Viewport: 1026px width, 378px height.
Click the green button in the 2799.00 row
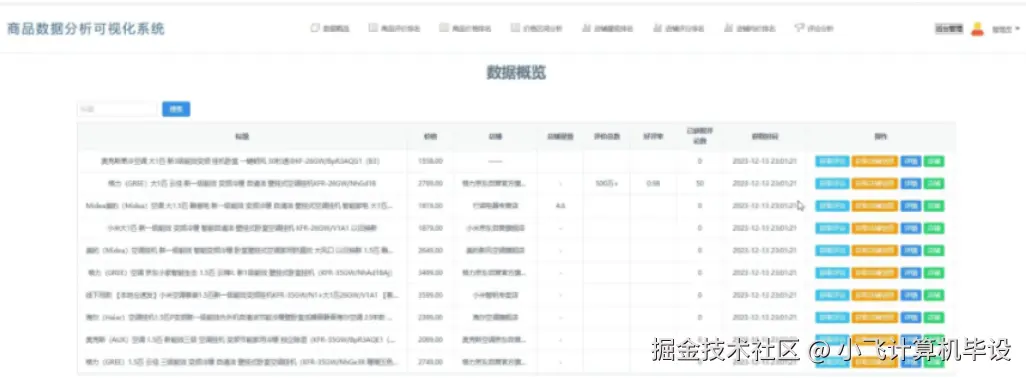(934, 183)
